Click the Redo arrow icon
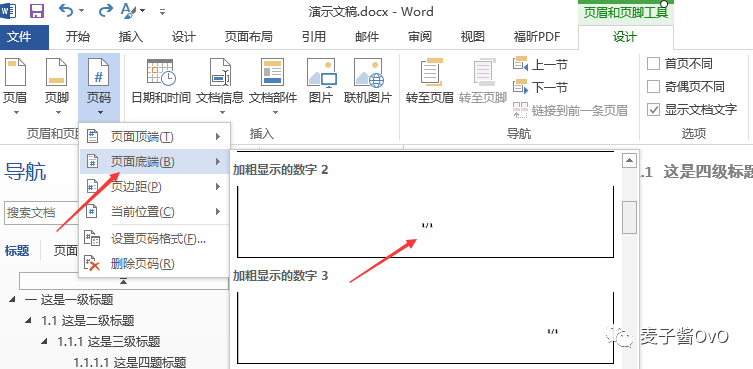Screen dimensions: 753x369 point(105,10)
